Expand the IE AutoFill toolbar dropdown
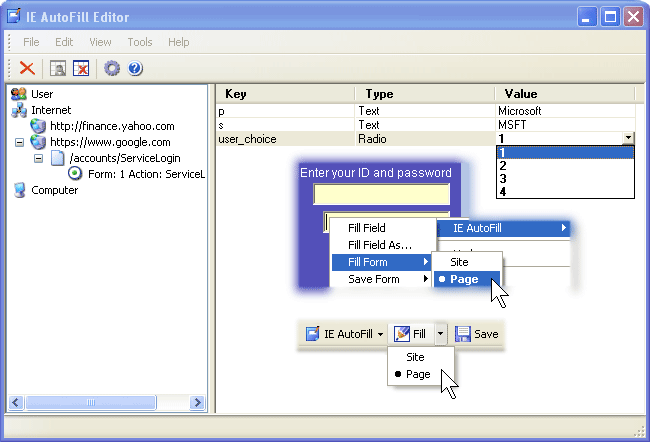 click(380, 334)
